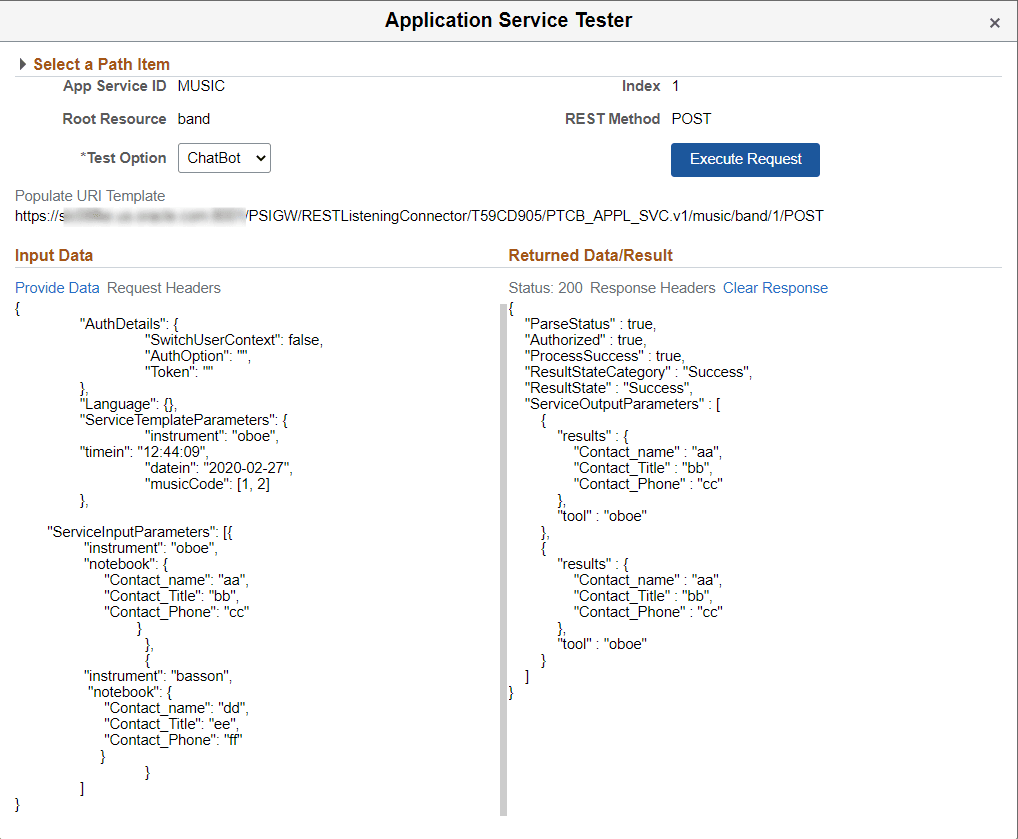Click the populated URI template URL
The height and width of the screenshot is (839, 1018).
pos(420,215)
